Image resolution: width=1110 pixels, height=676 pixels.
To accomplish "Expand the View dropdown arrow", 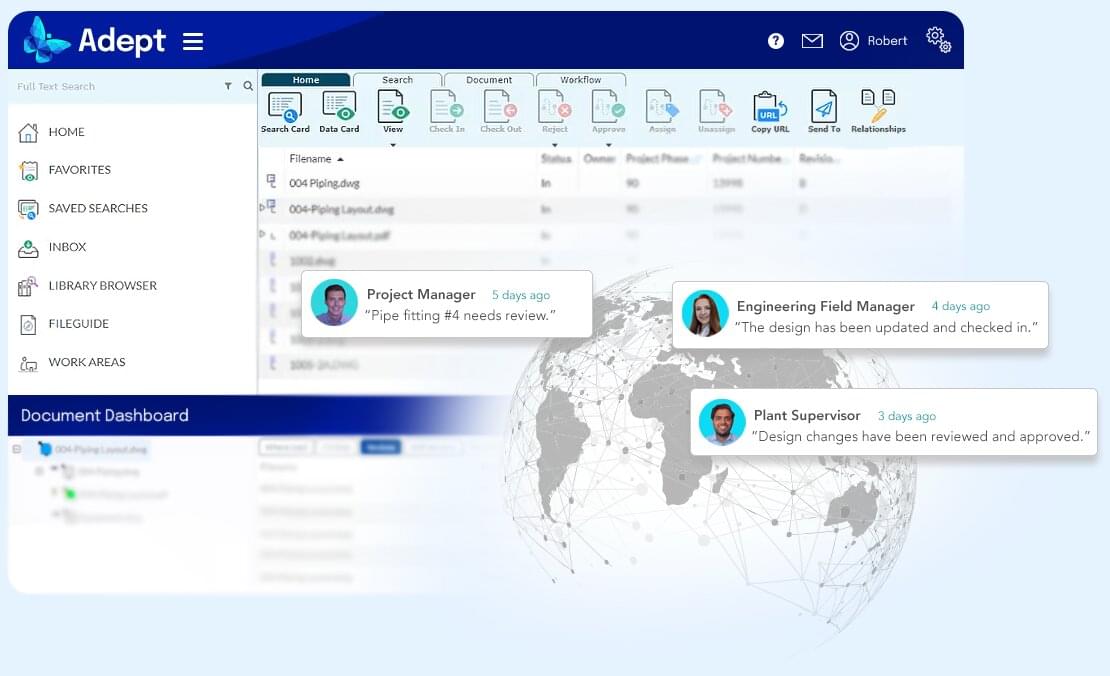I will [x=393, y=145].
